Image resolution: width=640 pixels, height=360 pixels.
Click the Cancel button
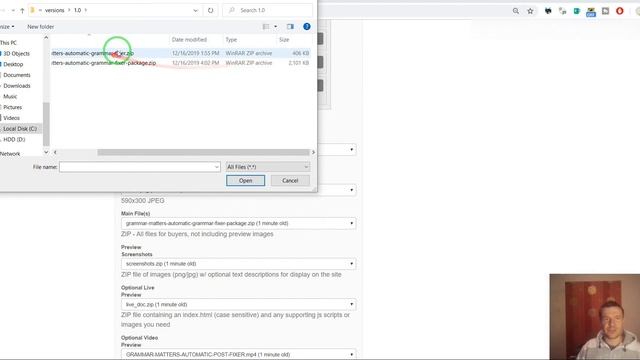(x=290, y=180)
